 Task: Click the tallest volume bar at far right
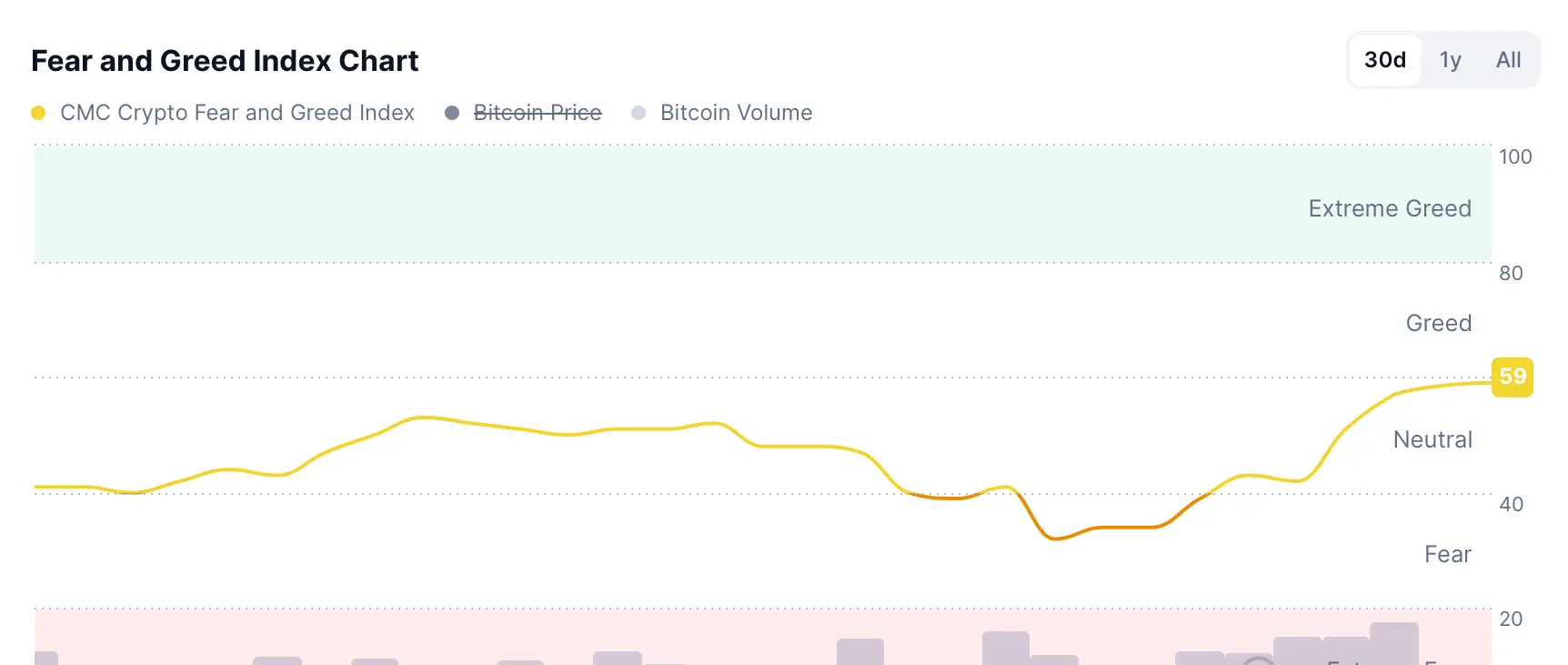coord(1394,644)
